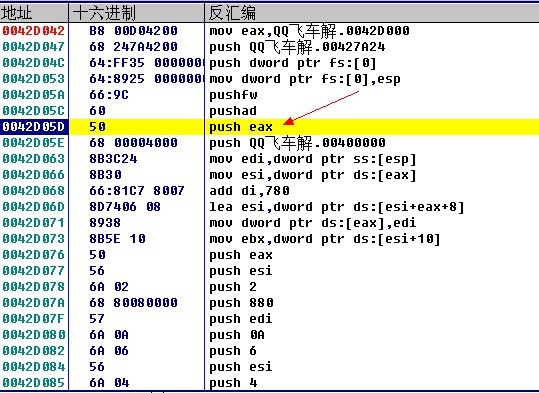This screenshot has width=539, height=393.
Task: Click hex bytes 68 00004000
Action: pyautogui.click(x=133, y=143)
